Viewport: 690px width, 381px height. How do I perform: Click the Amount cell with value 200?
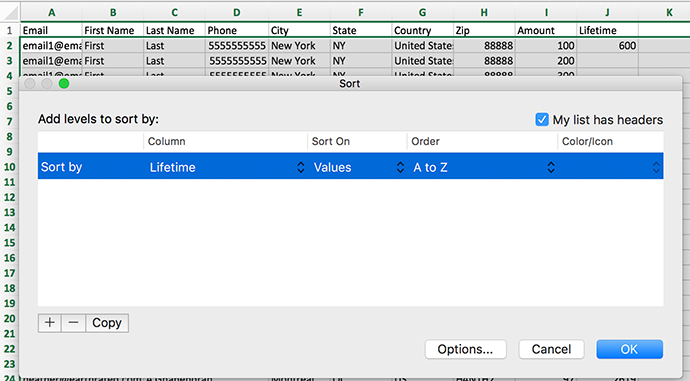coord(546,61)
